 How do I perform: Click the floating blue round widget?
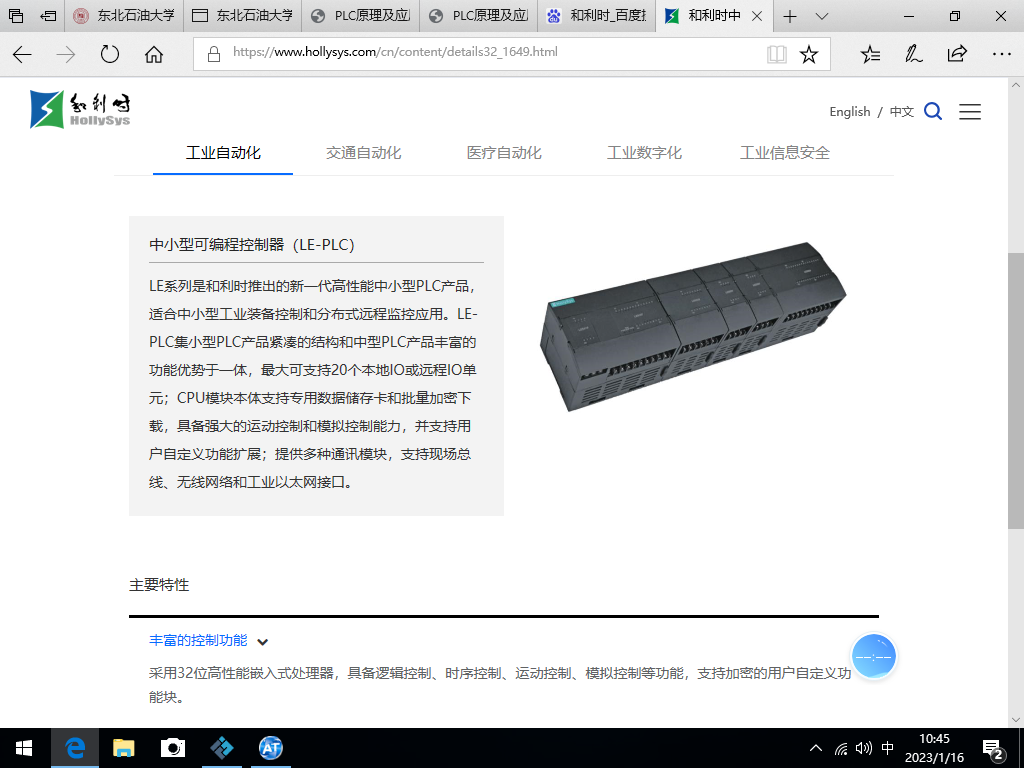[874, 656]
